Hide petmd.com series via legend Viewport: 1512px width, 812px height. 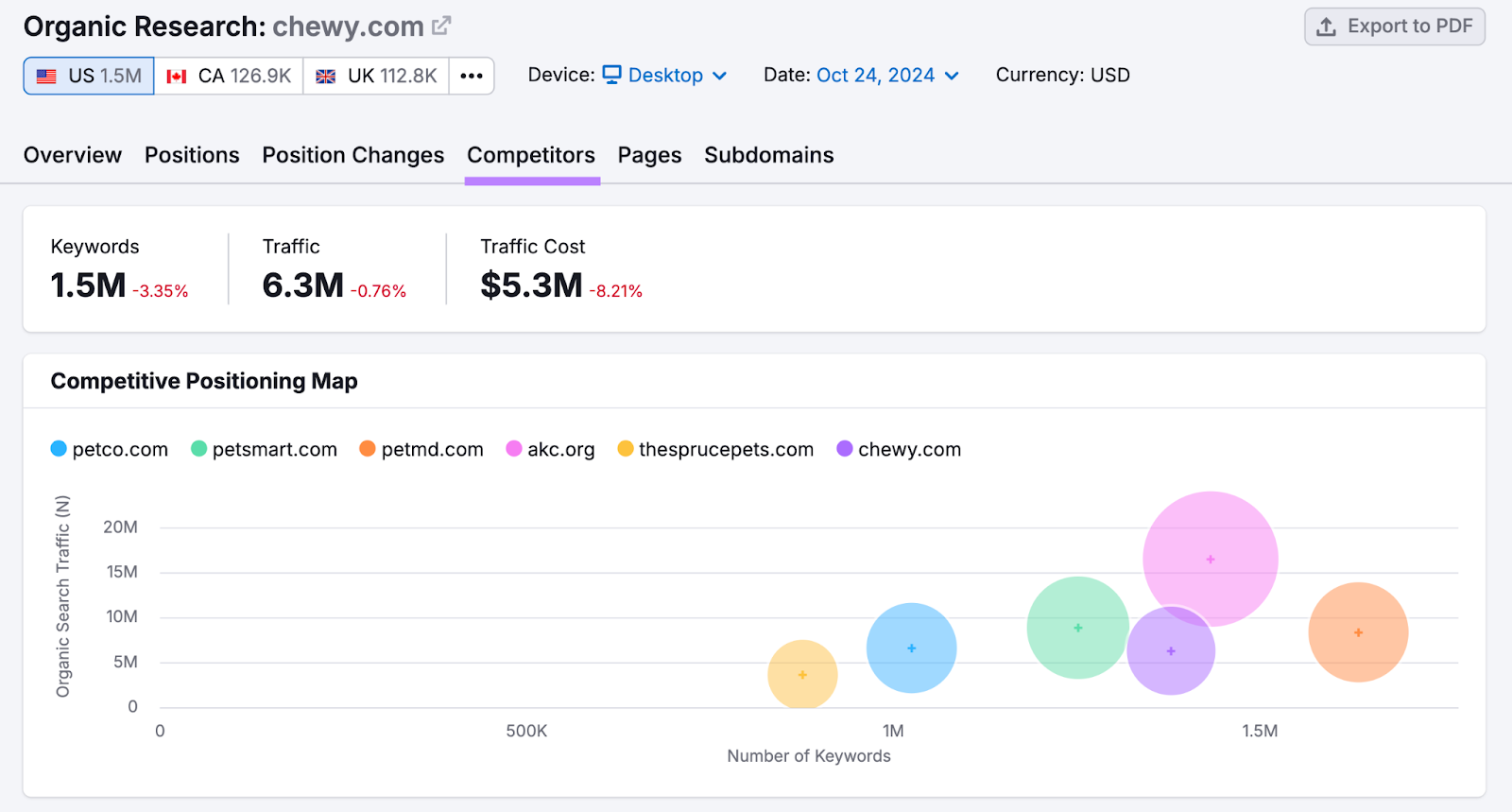pyautogui.click(x=421, y=449)
